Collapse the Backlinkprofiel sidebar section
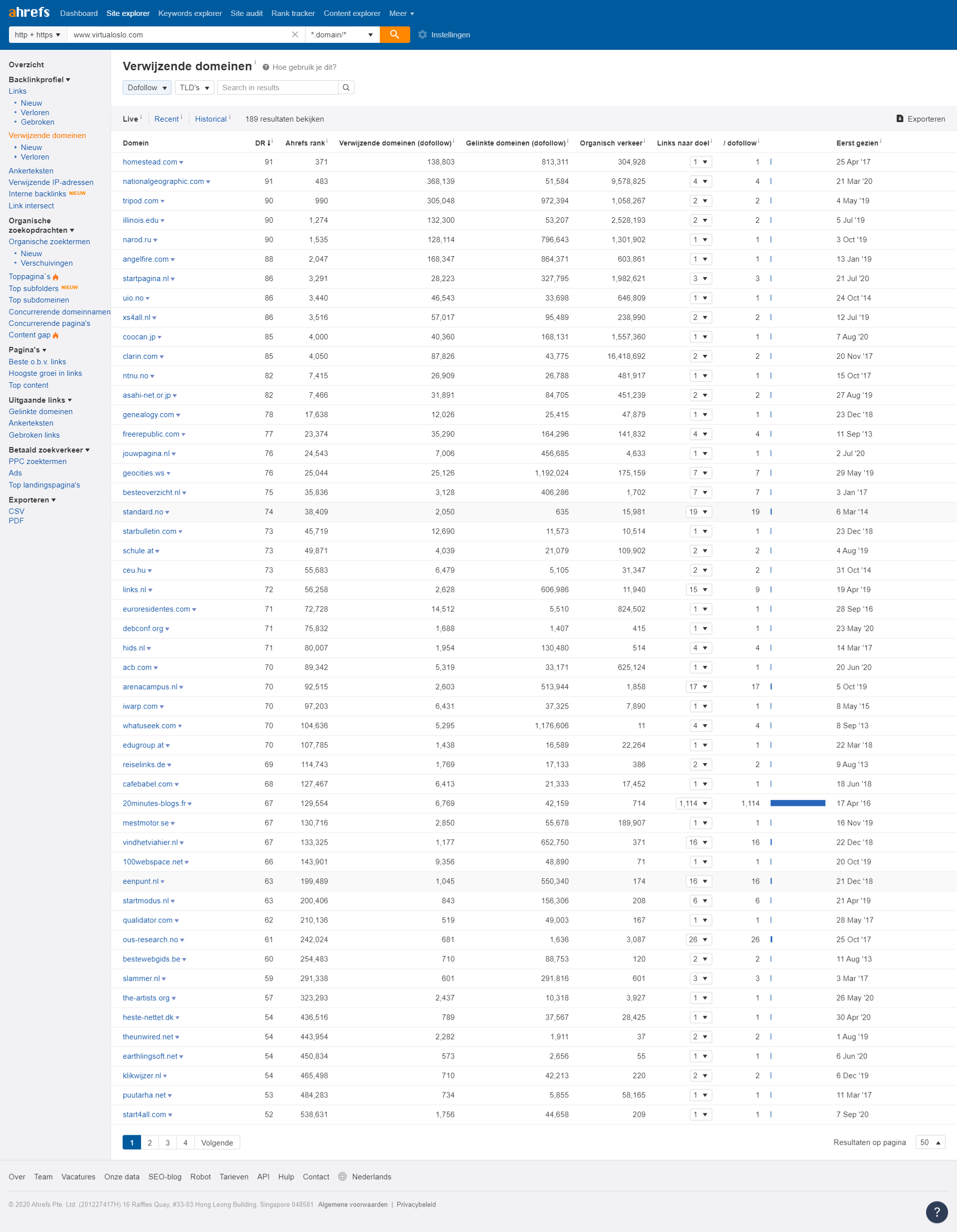957x1232 pixels. tap(39, 80)
